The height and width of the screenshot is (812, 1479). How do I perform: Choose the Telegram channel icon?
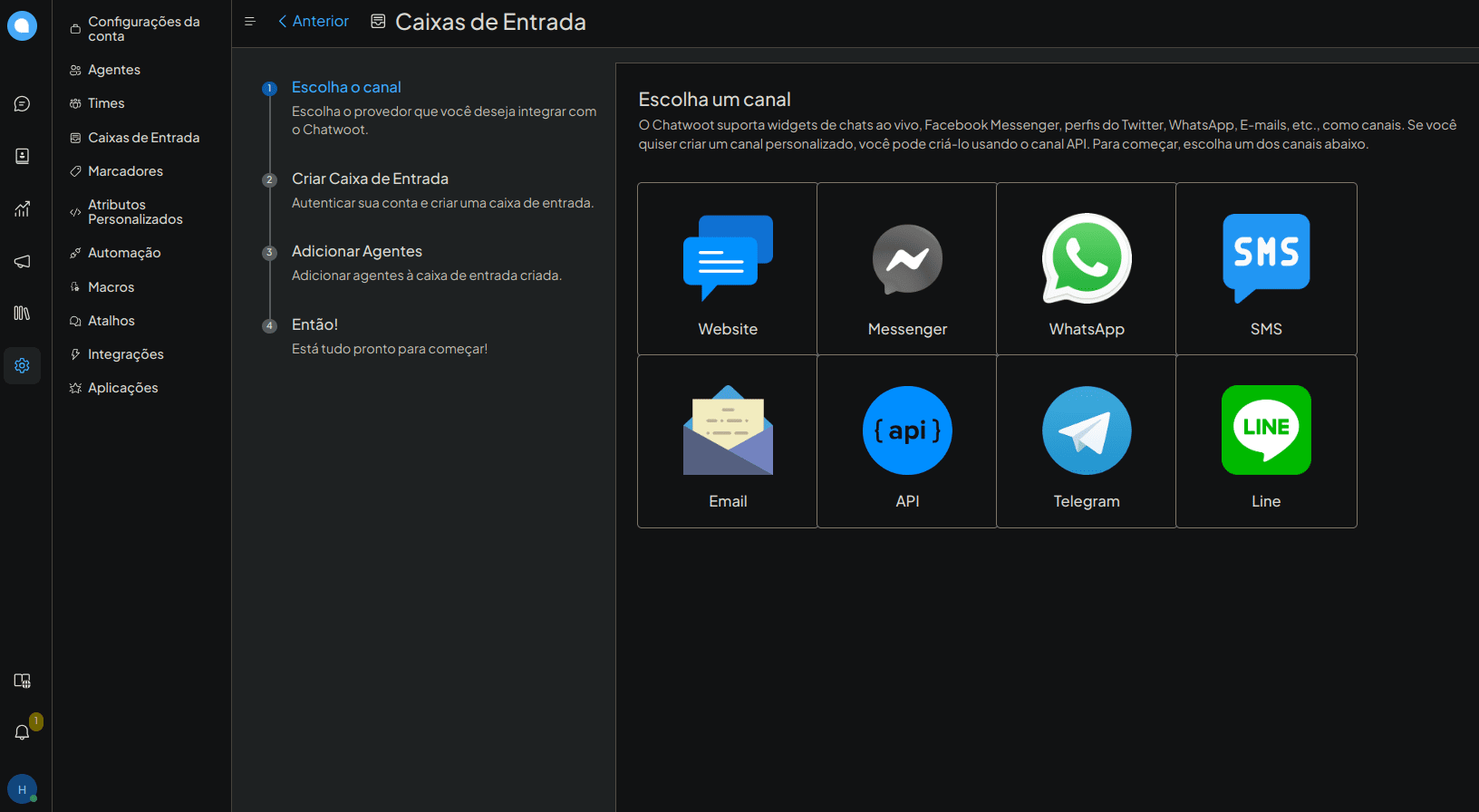(1087, 431)
